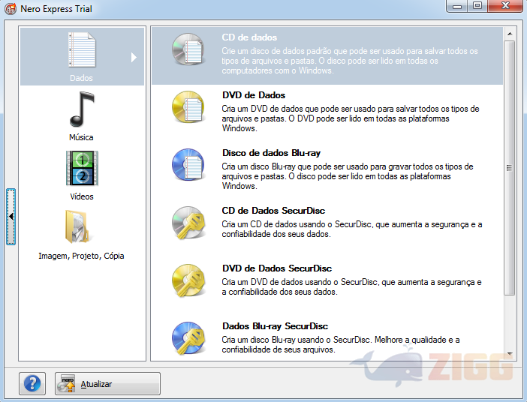Viewport: 527px width, 402px height.
Task: Select the Música label
Action: tap(81, 137)
